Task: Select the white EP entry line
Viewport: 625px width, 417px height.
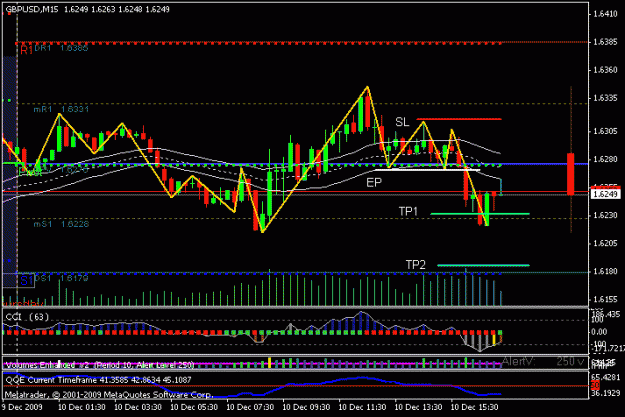Action: (x=427, y=170)
